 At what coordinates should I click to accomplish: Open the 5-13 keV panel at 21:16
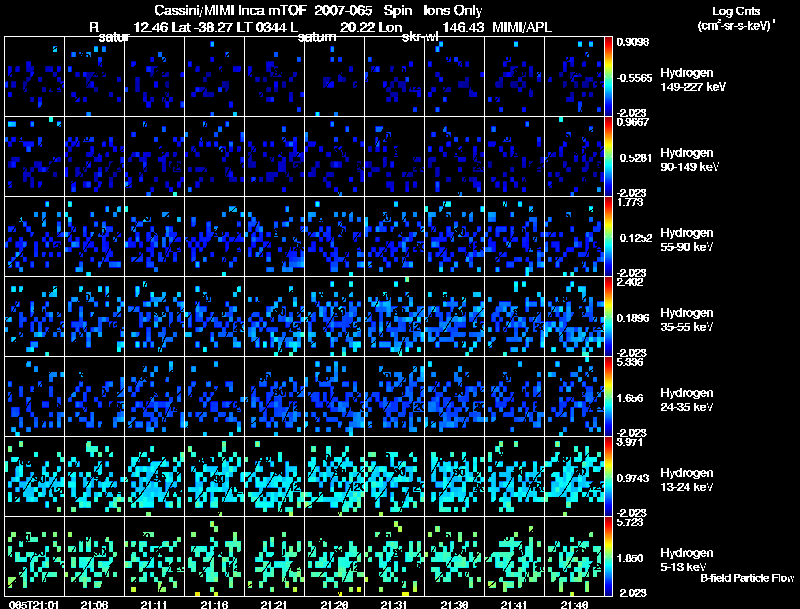point(214,557)
